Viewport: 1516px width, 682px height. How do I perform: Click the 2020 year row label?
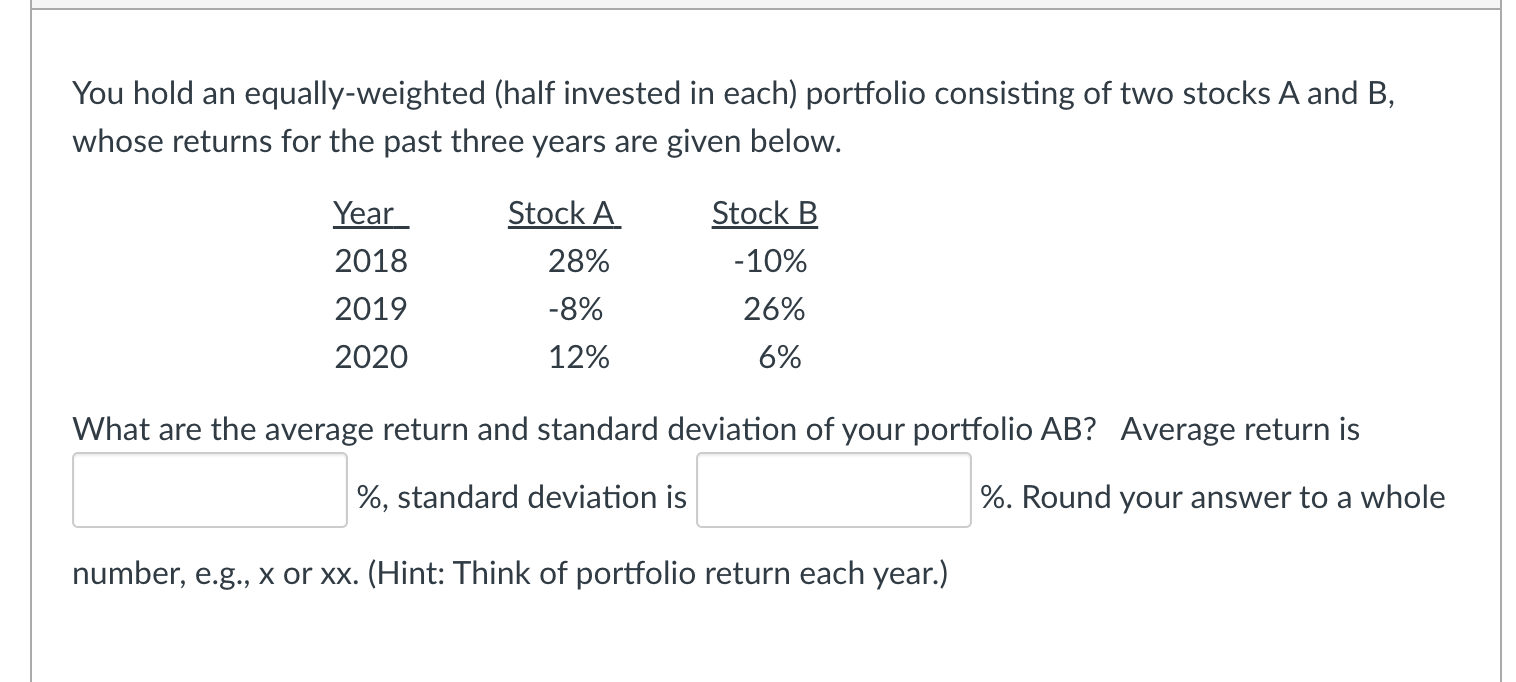click(x=371, y=357)
